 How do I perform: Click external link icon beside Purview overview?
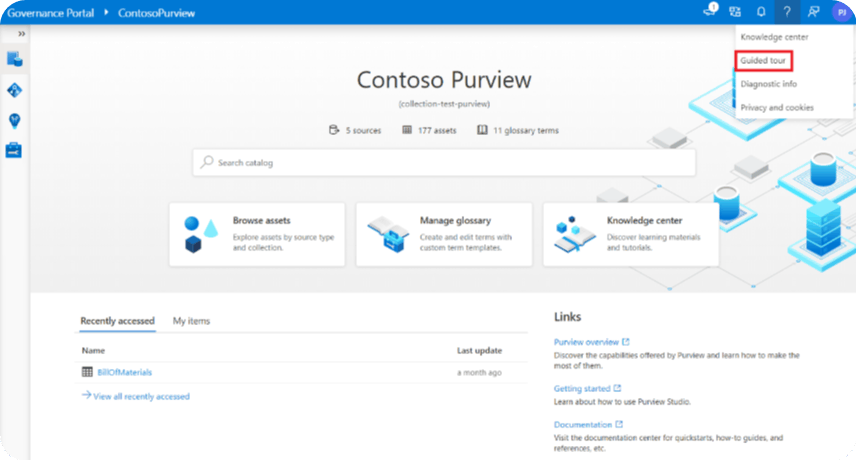pyautogui.click(x=626, y=342)
